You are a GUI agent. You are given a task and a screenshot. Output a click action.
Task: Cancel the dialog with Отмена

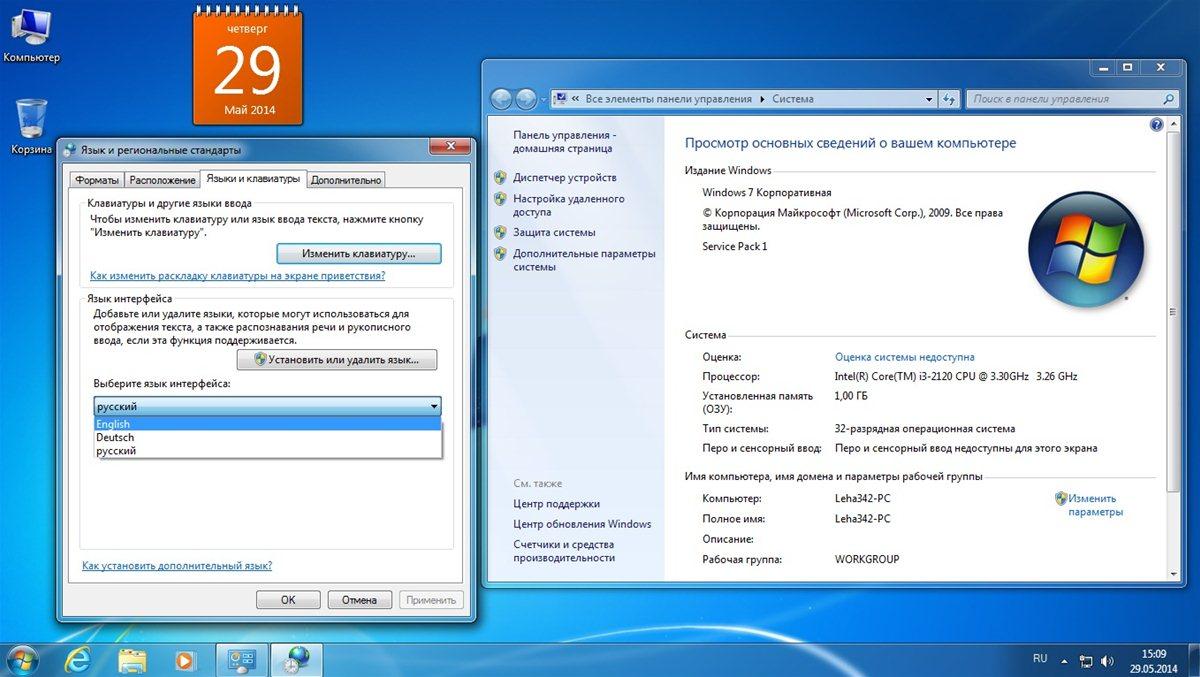click(x=360, y=600)
